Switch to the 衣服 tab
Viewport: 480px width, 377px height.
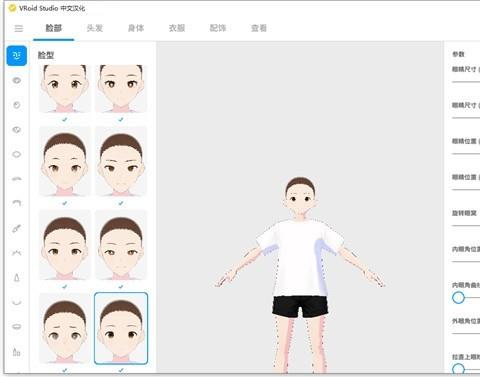[177, 28]
